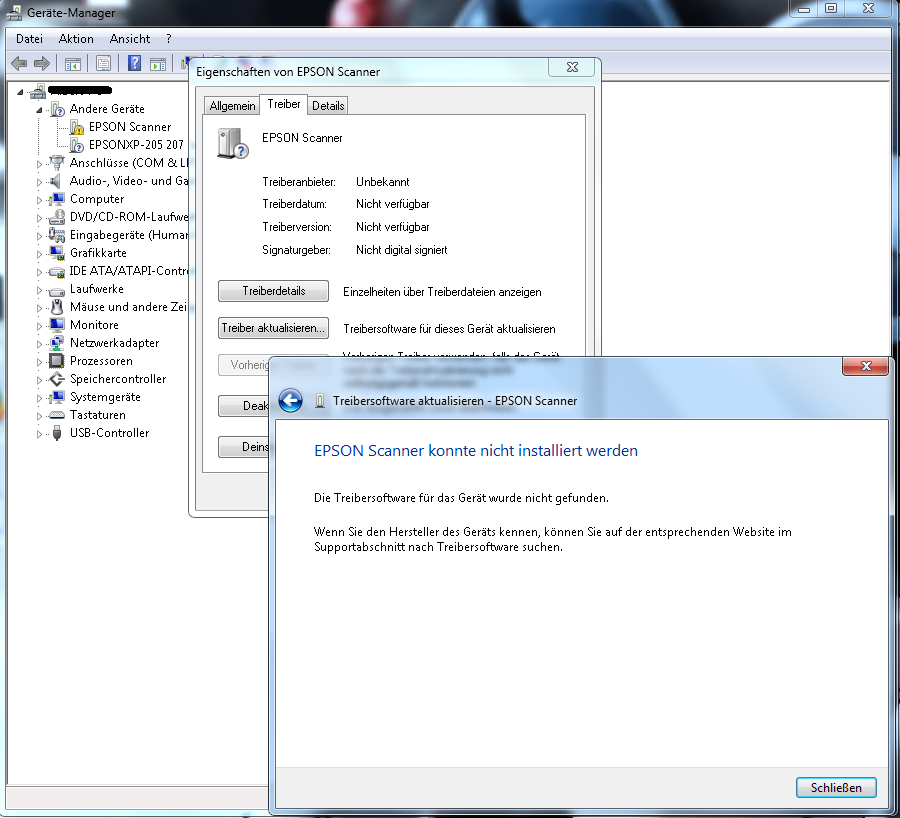Close the EPSON Scanner properties dialog
900x818 pixels.
click(x=572, y=67)
